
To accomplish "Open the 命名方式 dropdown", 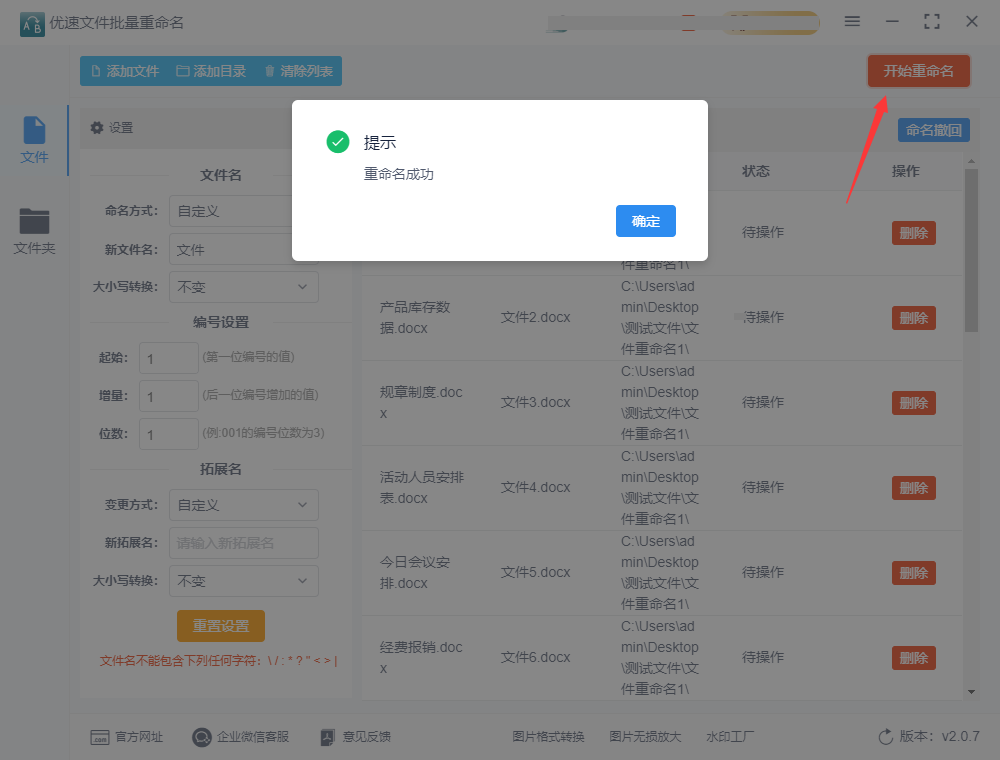I will 243,211.
